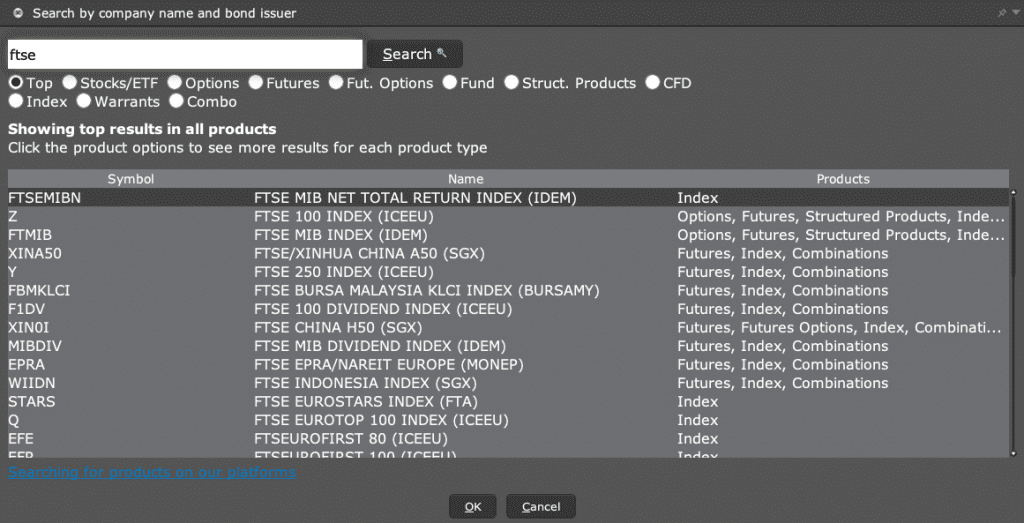Sort by the Name column header
Viewport: 1024px width, 523px height.
[466, 179]
